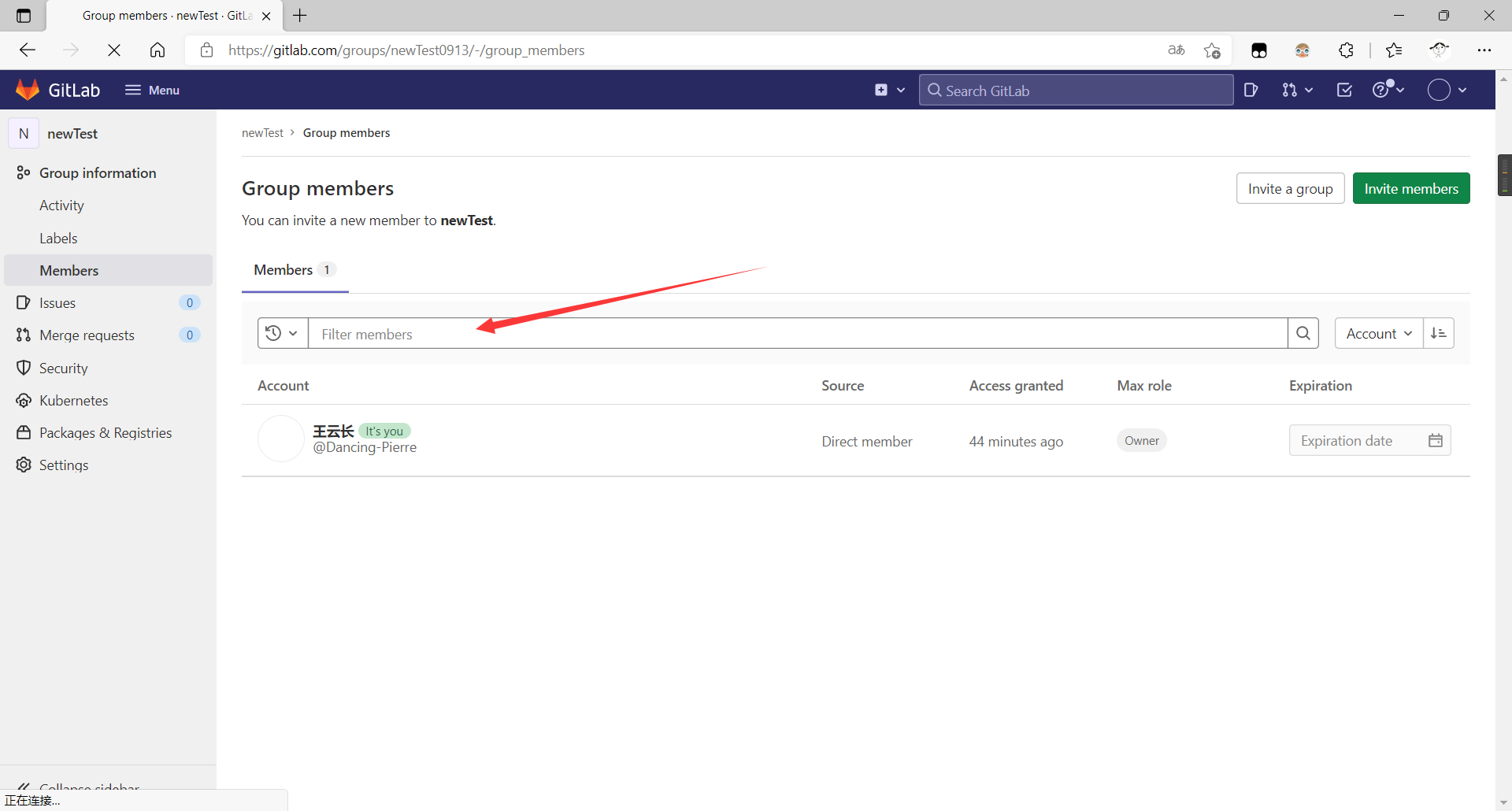
Task: Click the Issues sidebar icon
Action: click(x=24, y=302)
